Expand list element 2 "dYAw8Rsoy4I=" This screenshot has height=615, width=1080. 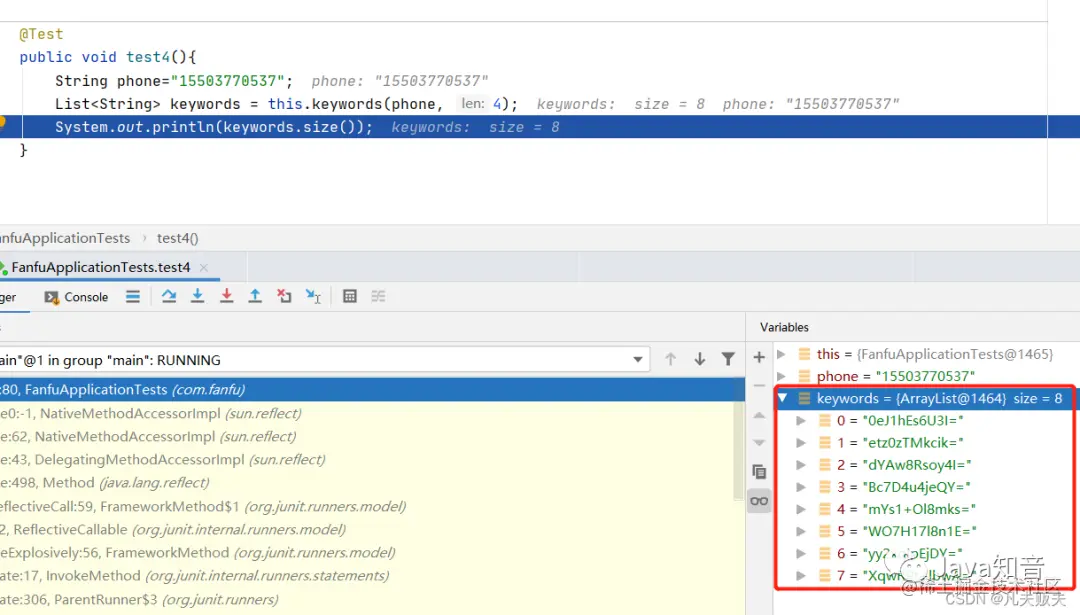point(800,465)
